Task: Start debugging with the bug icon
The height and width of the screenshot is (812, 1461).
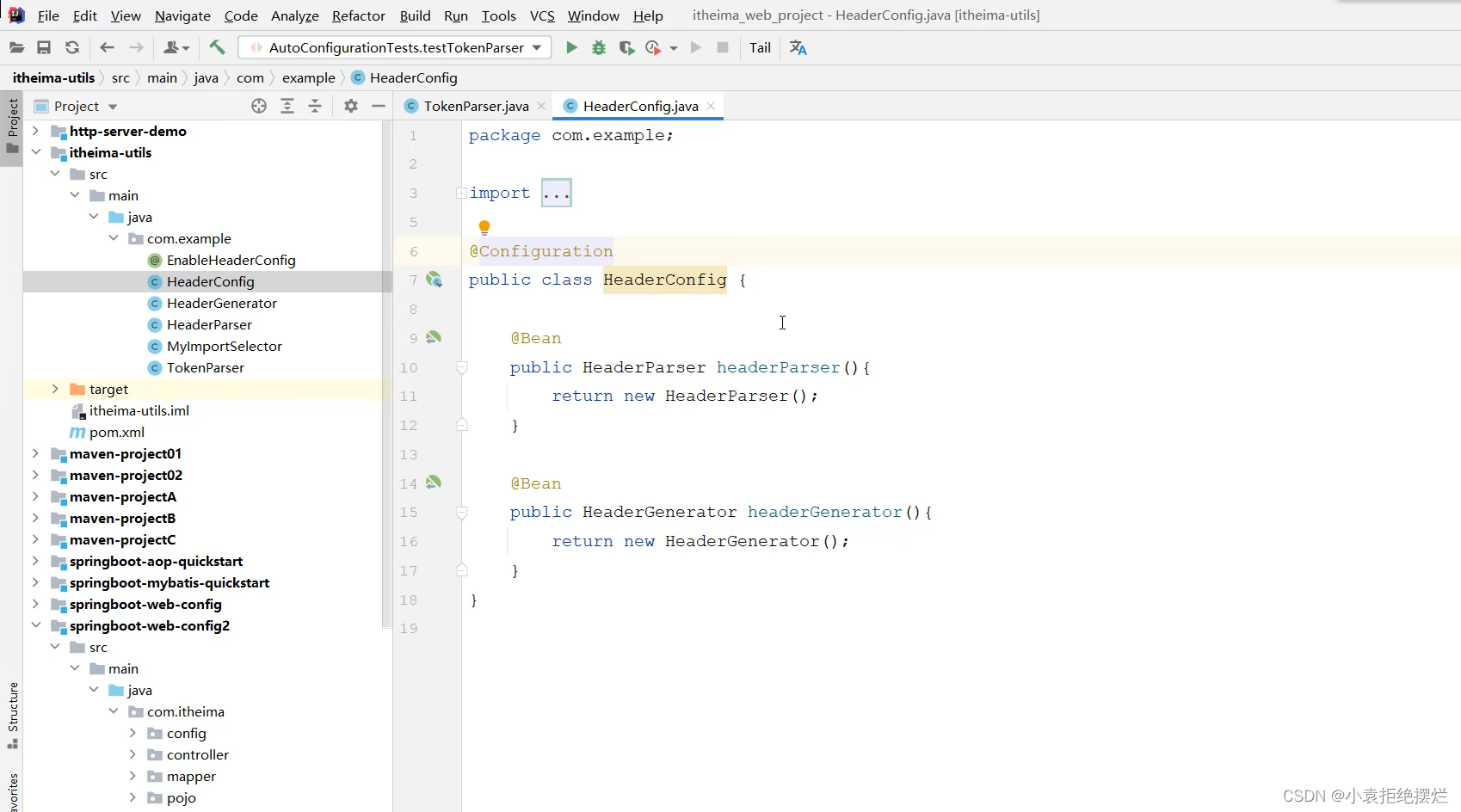Action: coord(599,47)
